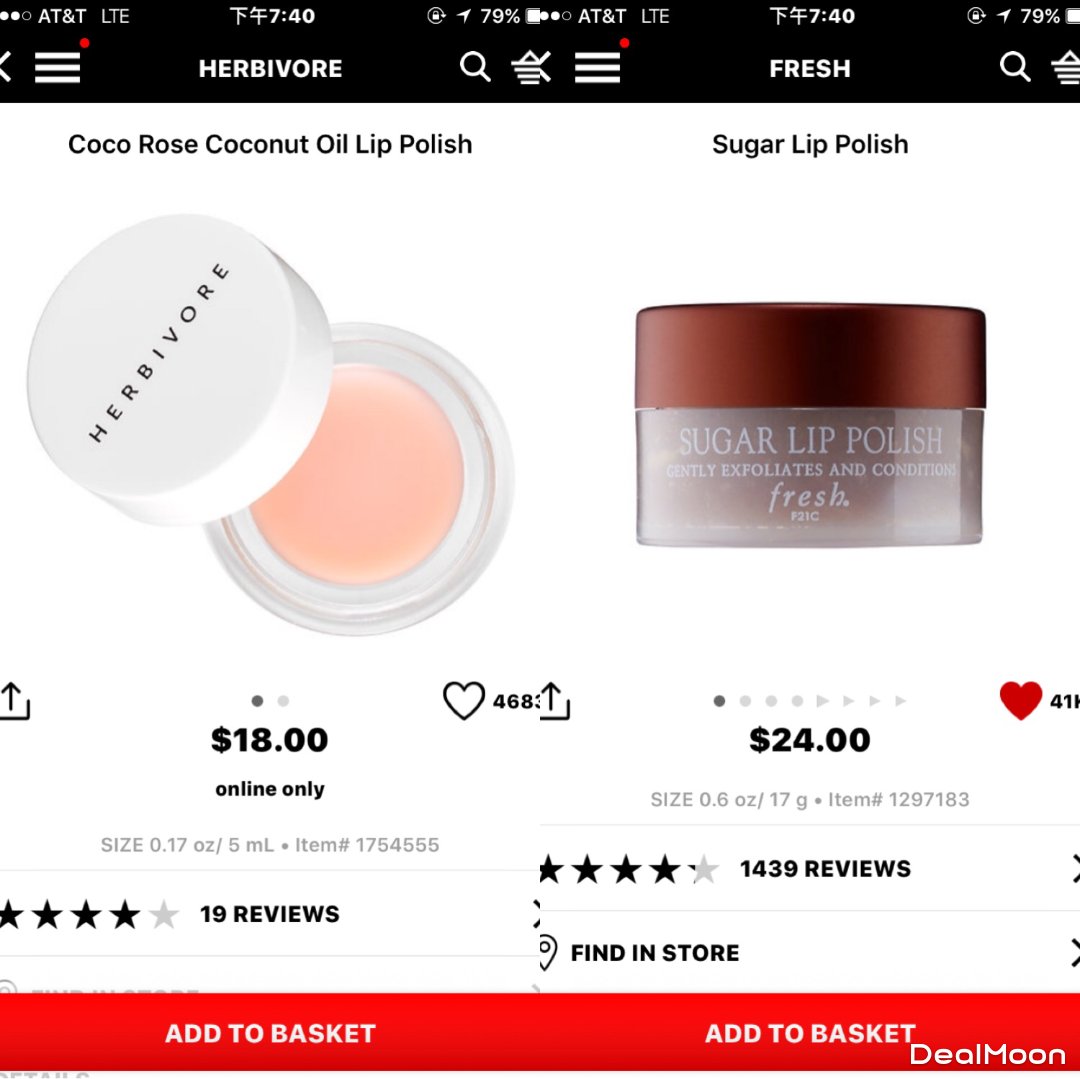This screenshot has width=1080, height=1079.
Task: Expand the 19 Reviews row
Action: (x=270, y=914)
